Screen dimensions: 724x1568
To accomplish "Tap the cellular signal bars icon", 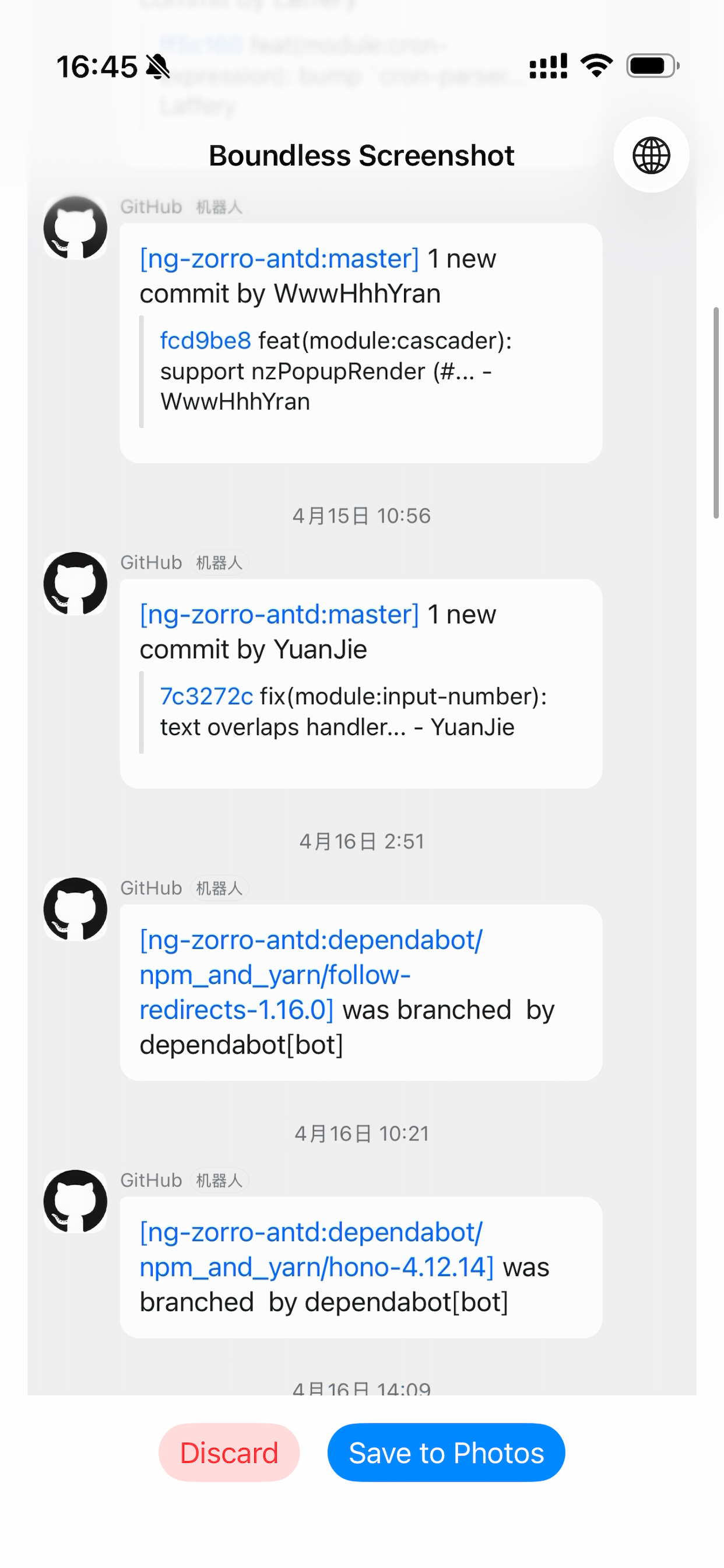I will tap(548, 66).
